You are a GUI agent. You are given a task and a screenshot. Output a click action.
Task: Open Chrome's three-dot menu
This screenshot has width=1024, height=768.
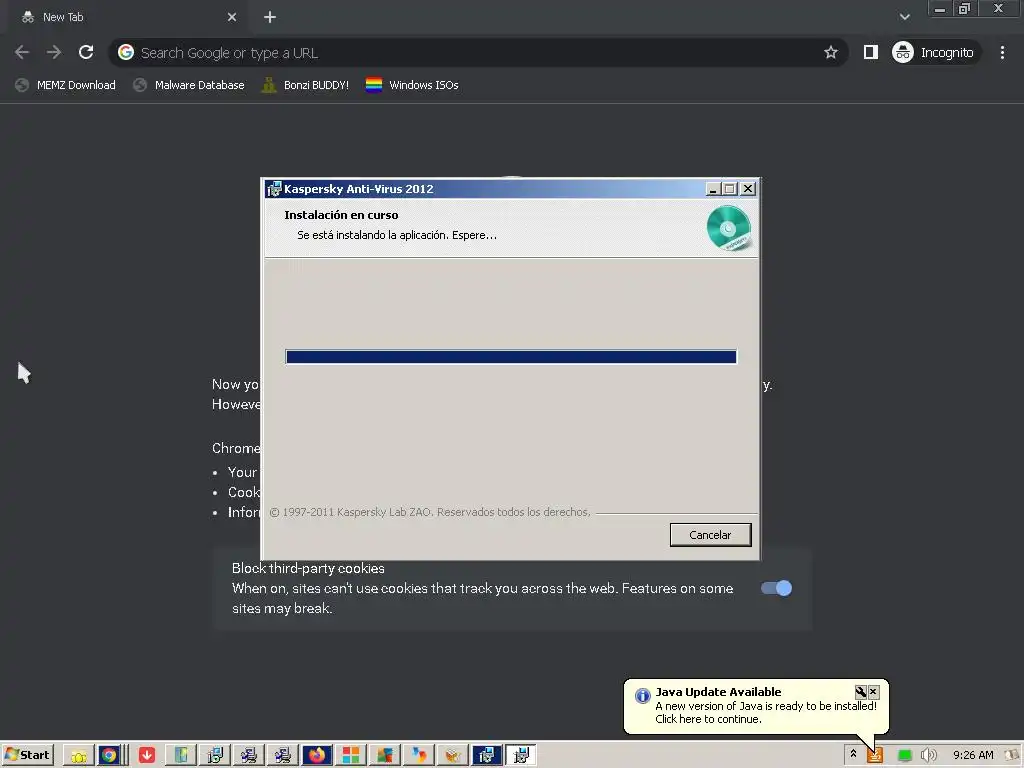1002,52
